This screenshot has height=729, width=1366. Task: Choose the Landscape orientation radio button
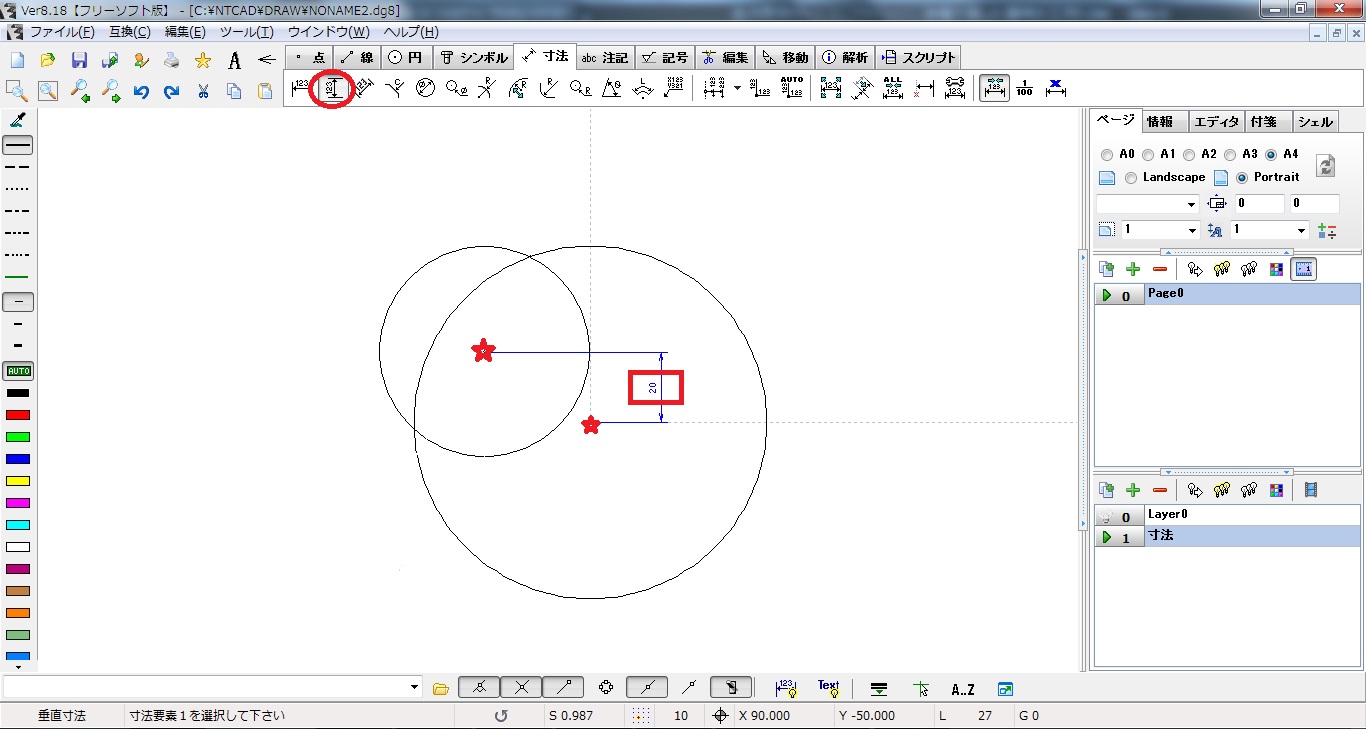click(1131, 178)
